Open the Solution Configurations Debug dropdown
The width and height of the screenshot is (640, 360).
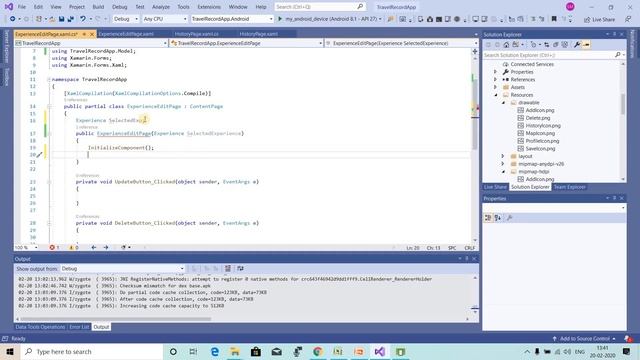click(126, 19)
